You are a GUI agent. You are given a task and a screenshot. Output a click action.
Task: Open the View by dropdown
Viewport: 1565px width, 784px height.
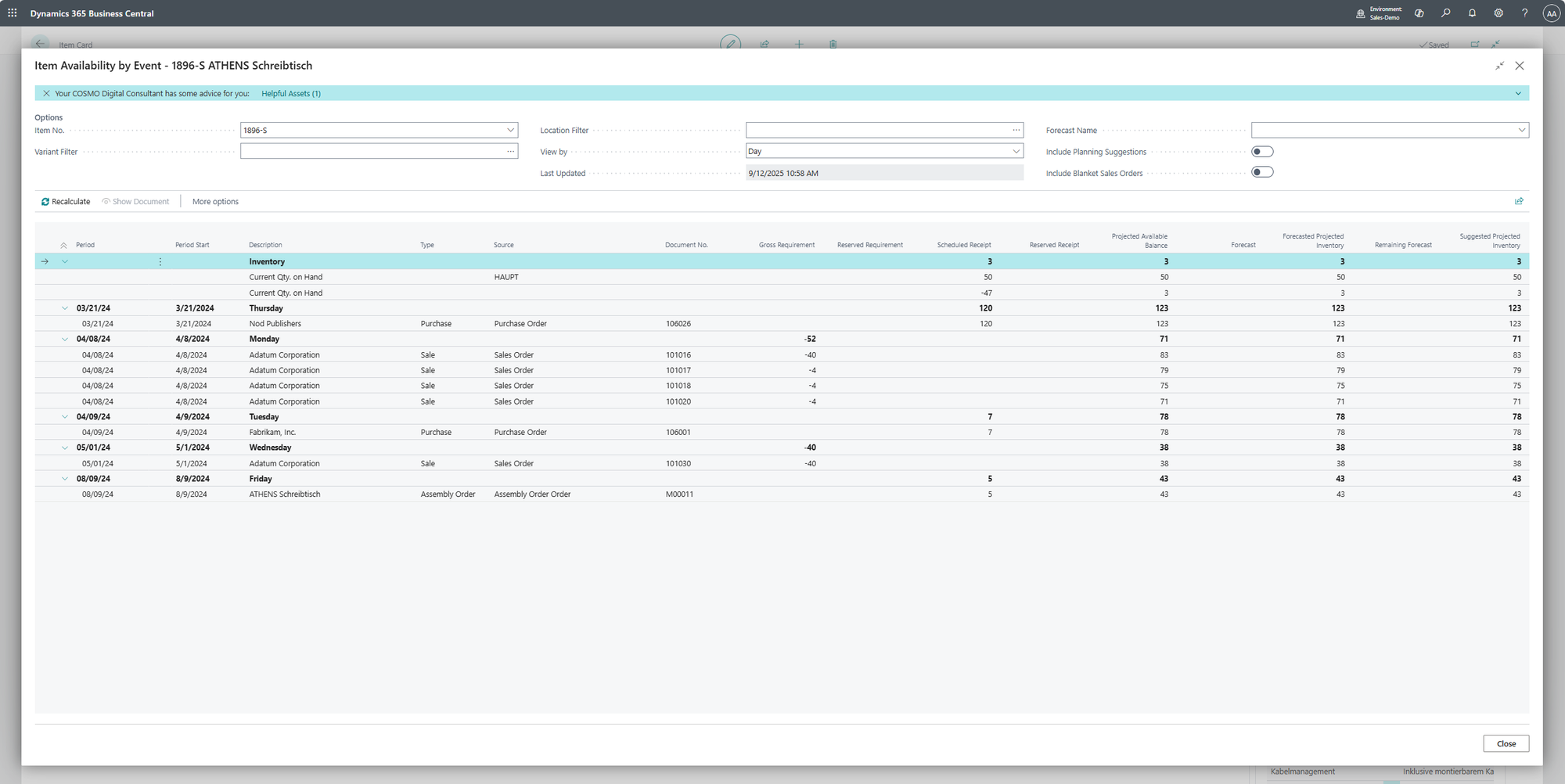click(x=1016, y=152)
